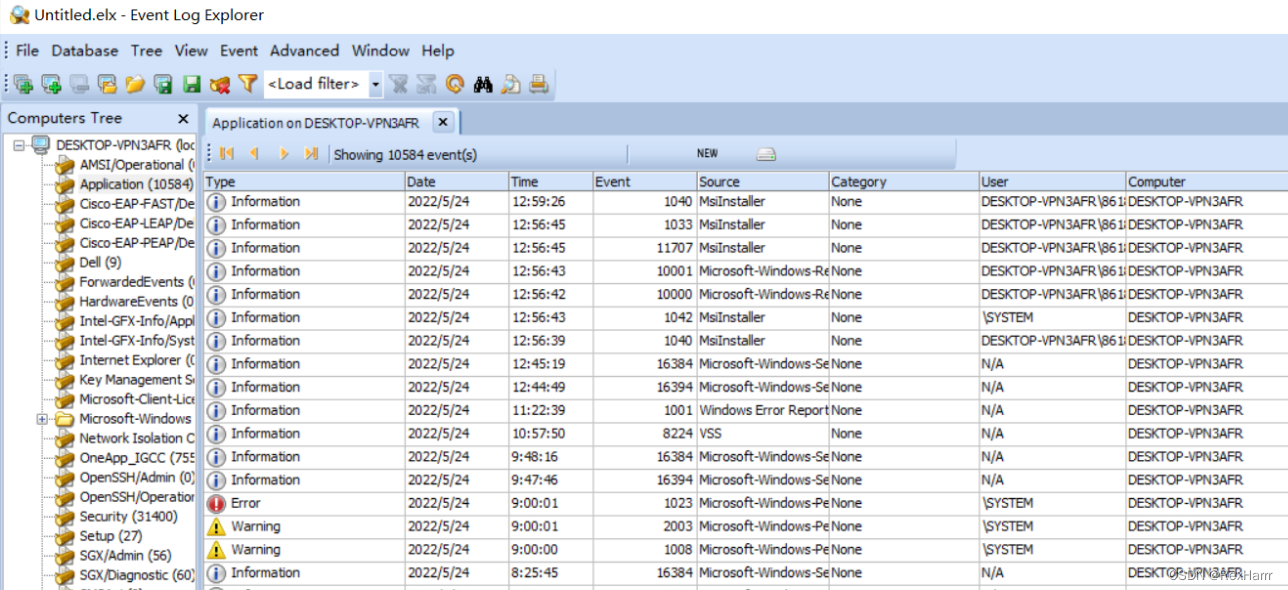Open the Event menu
1288x590 pixels.
[239, 51]
